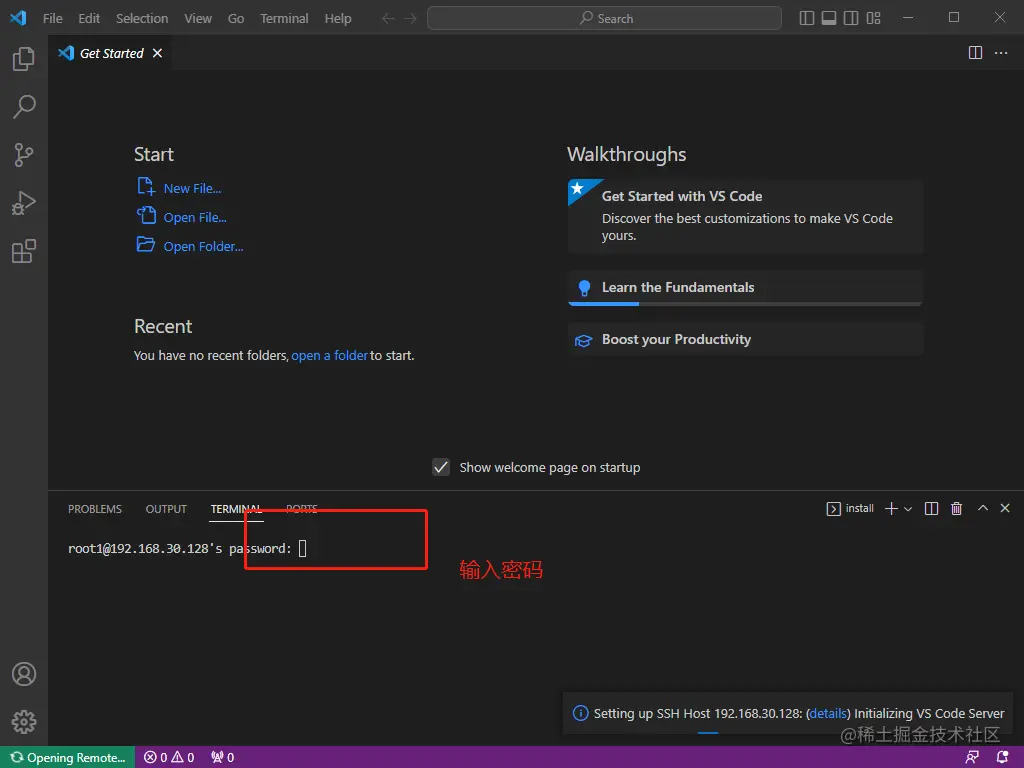Open Learn the Fundamentals walkthrough
The height and width of the screenshot is (768, 1024).
point(745,287)
